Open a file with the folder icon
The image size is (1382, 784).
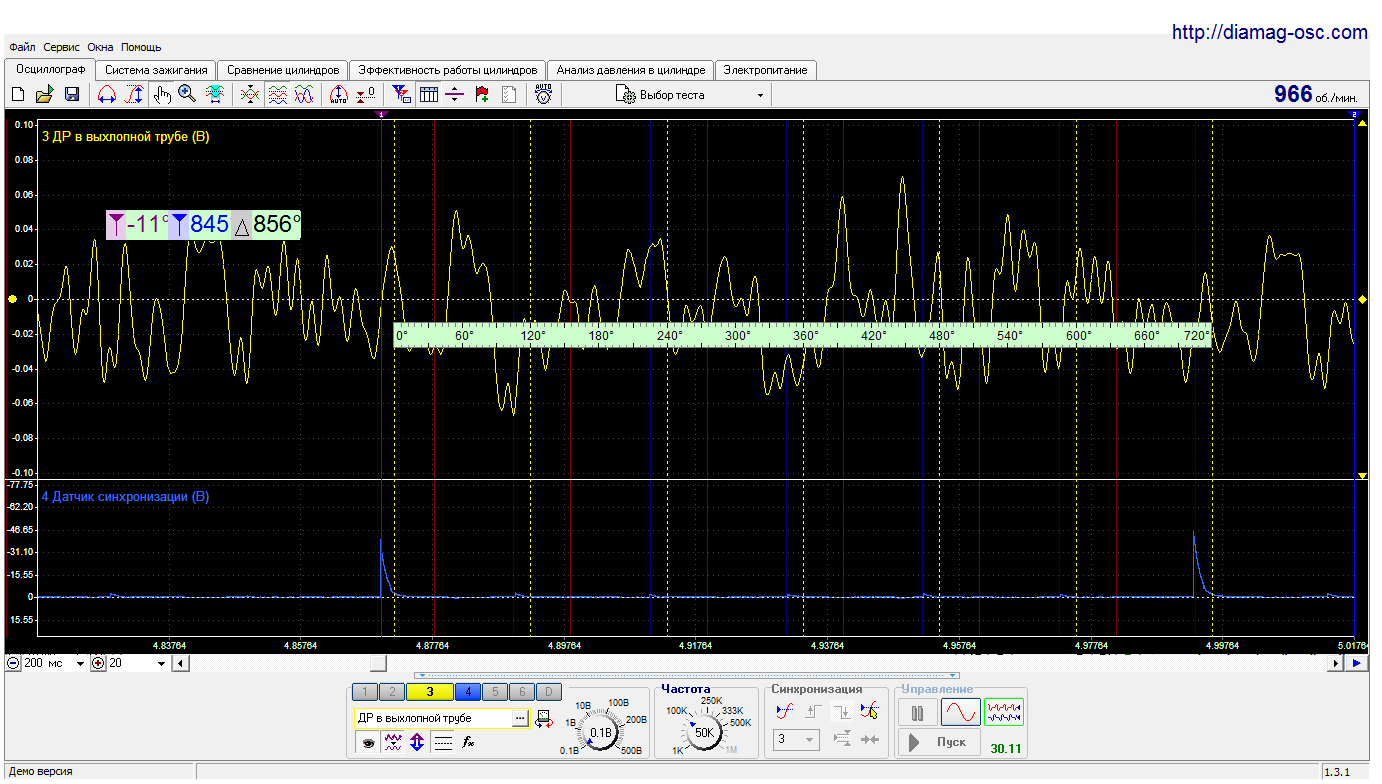coord(44,95)
